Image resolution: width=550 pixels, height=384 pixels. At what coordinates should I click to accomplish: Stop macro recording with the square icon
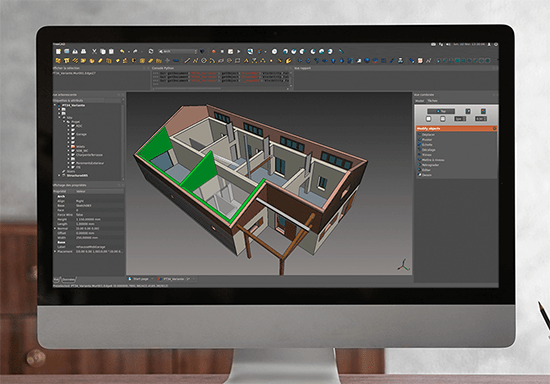click(x=222, y=52)
